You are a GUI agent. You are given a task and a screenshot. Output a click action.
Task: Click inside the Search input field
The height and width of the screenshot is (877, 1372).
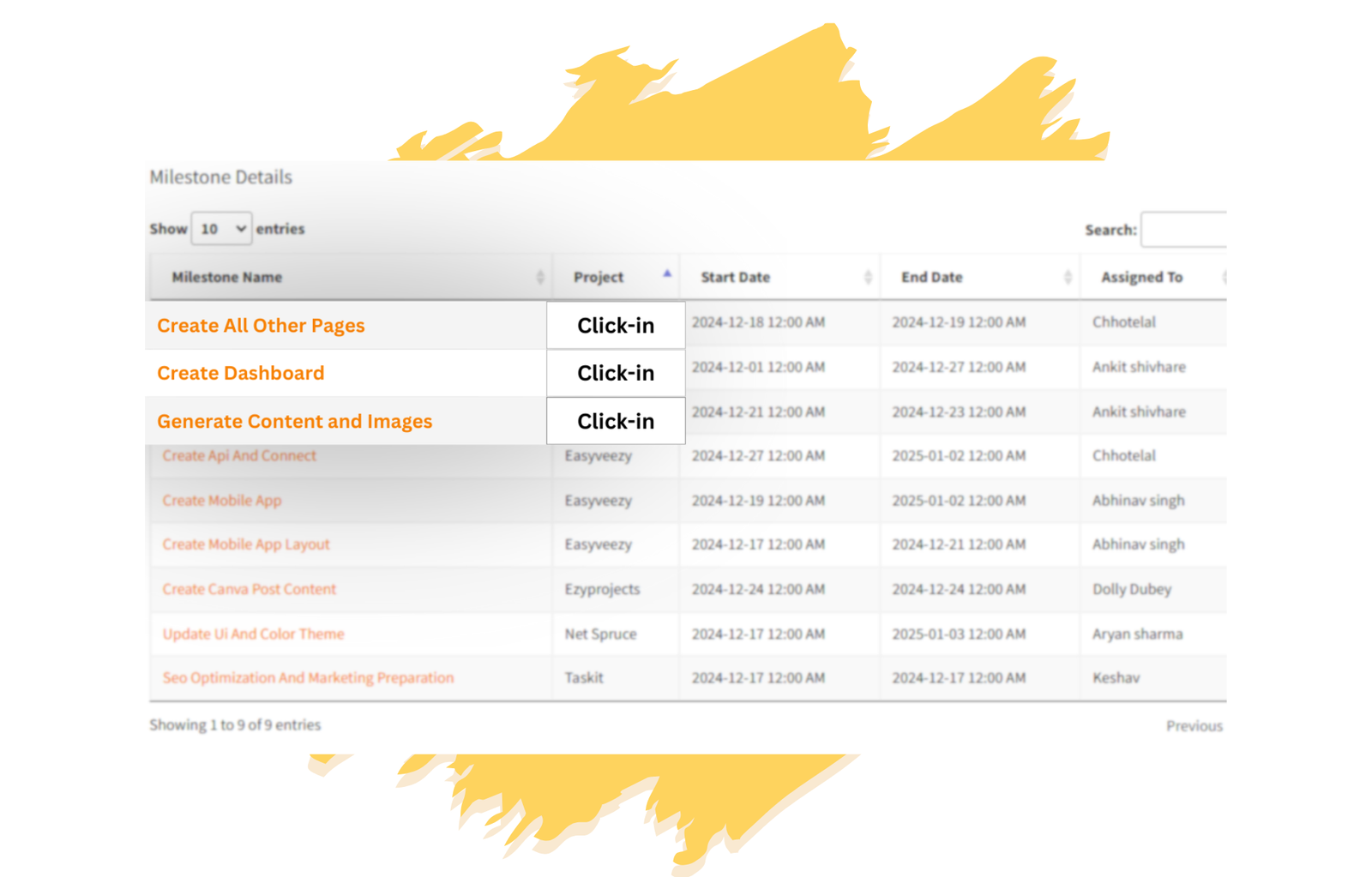pyautogui.click(x=1185, y=230)
